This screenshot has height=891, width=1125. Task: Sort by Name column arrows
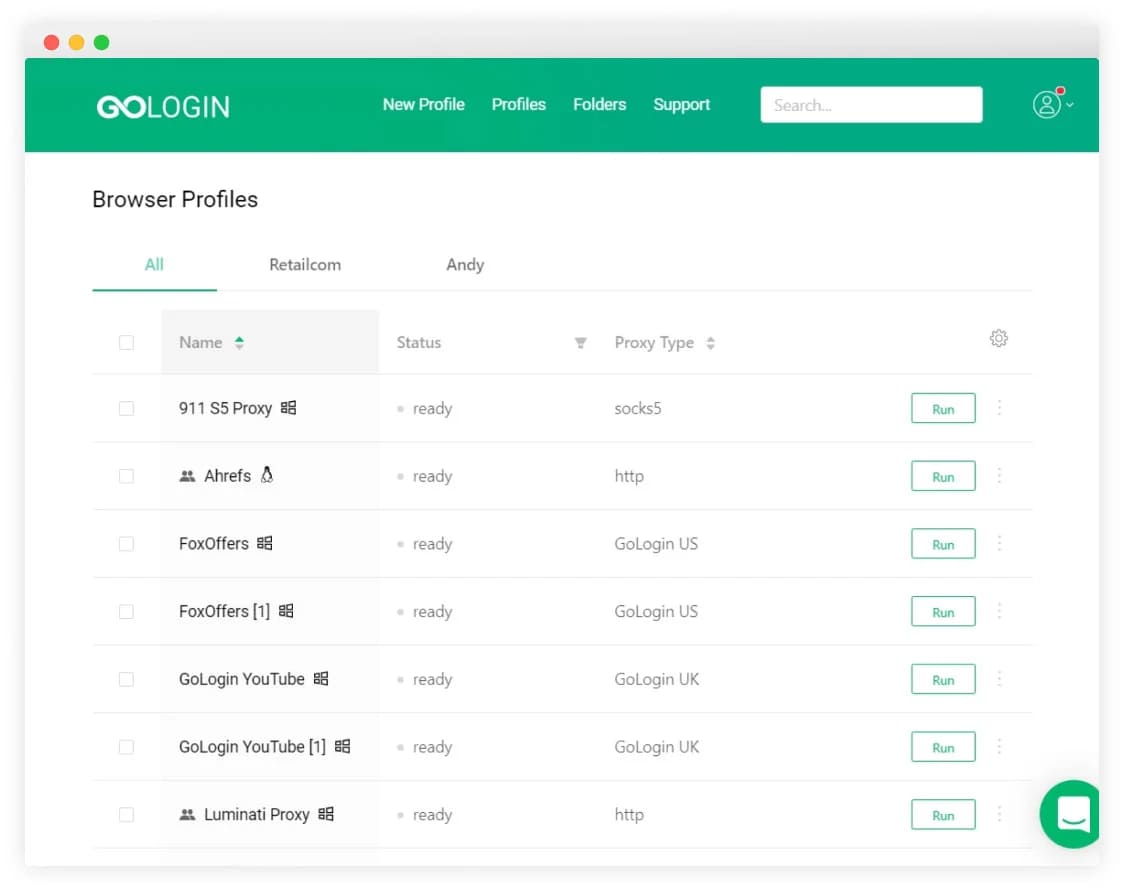tap(239, 343)
